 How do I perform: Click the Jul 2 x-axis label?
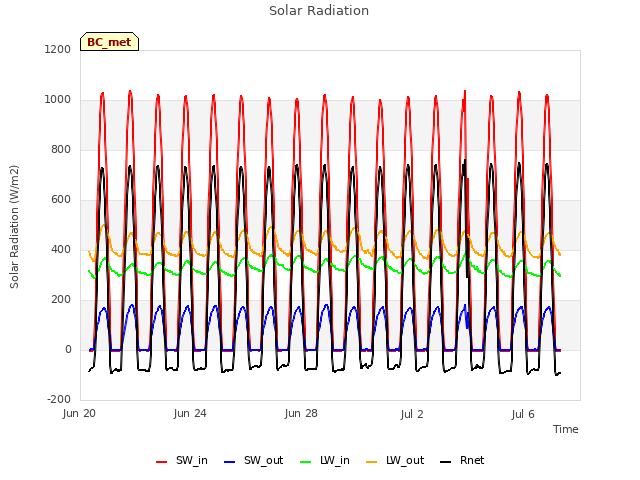412,415
